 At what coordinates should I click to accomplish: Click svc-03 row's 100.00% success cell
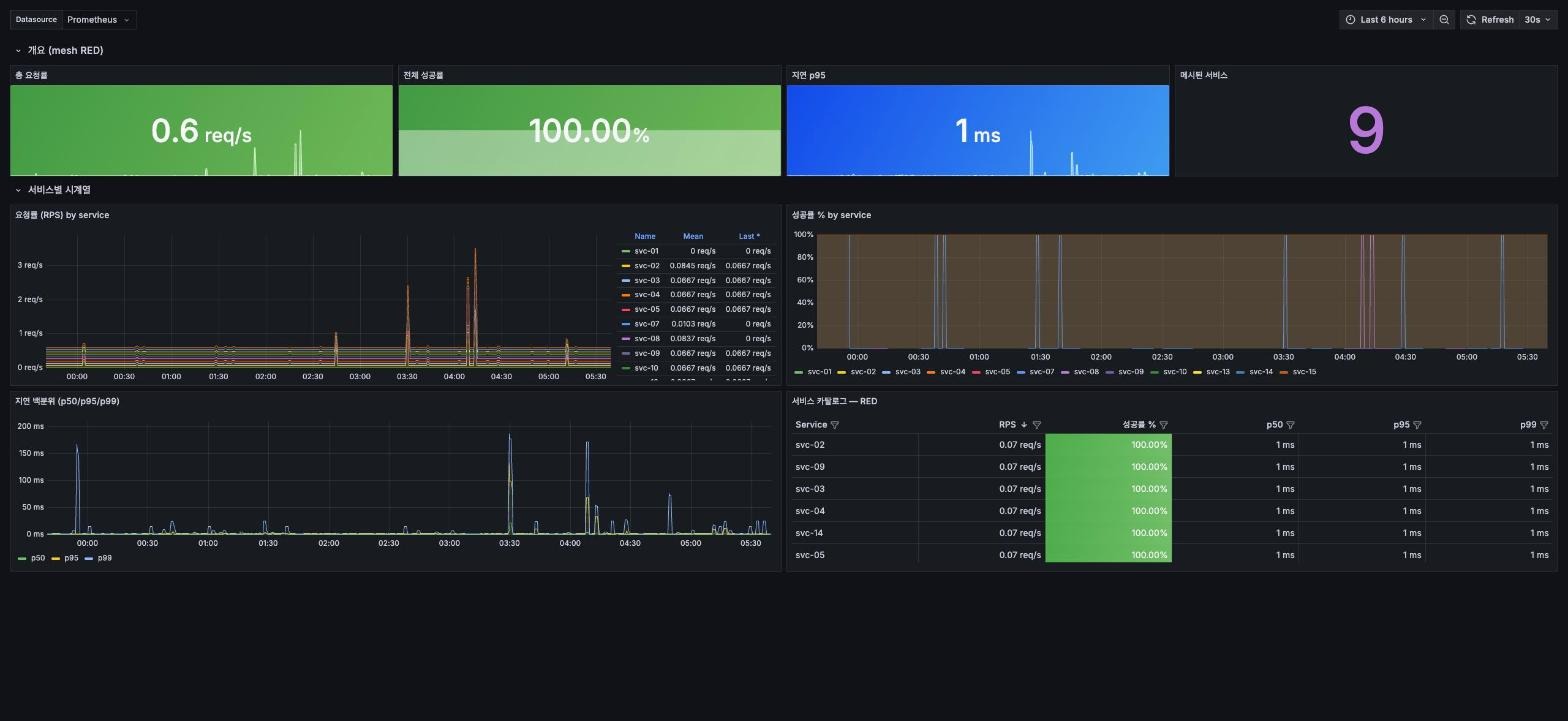(x=1108, y=489)
